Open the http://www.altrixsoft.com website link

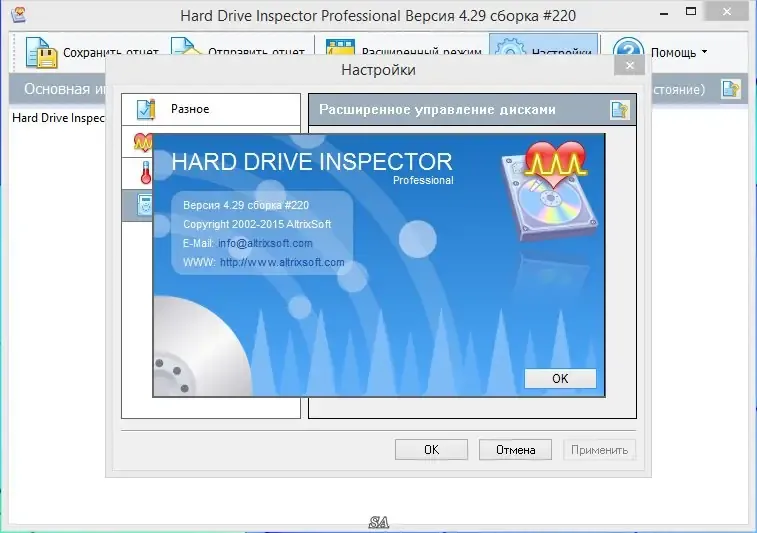click(282, 263)
